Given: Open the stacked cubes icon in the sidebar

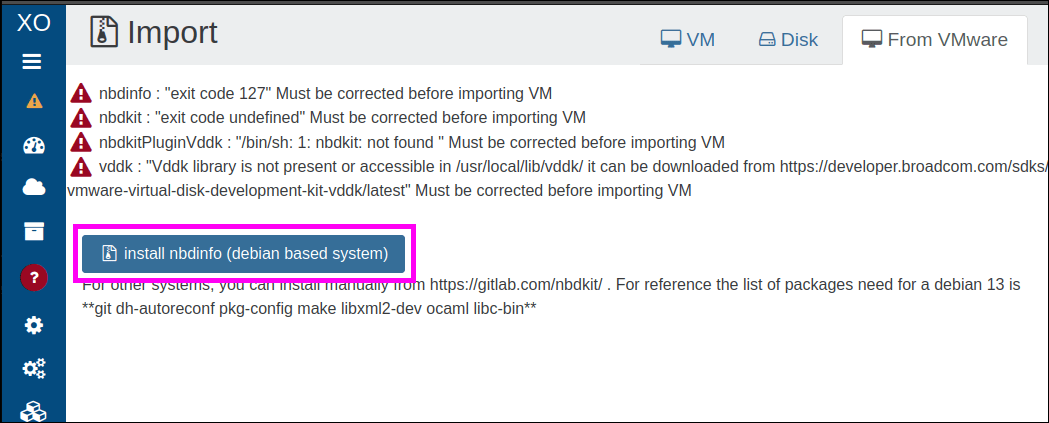Looking at the screenshot, I should [33, 411].
